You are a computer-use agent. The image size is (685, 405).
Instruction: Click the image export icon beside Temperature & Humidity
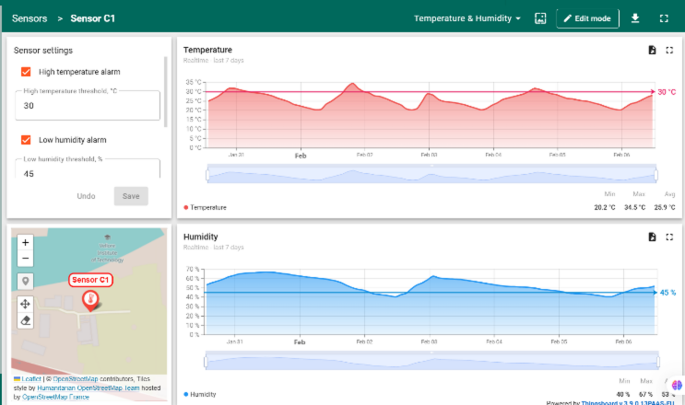(540, 18)
